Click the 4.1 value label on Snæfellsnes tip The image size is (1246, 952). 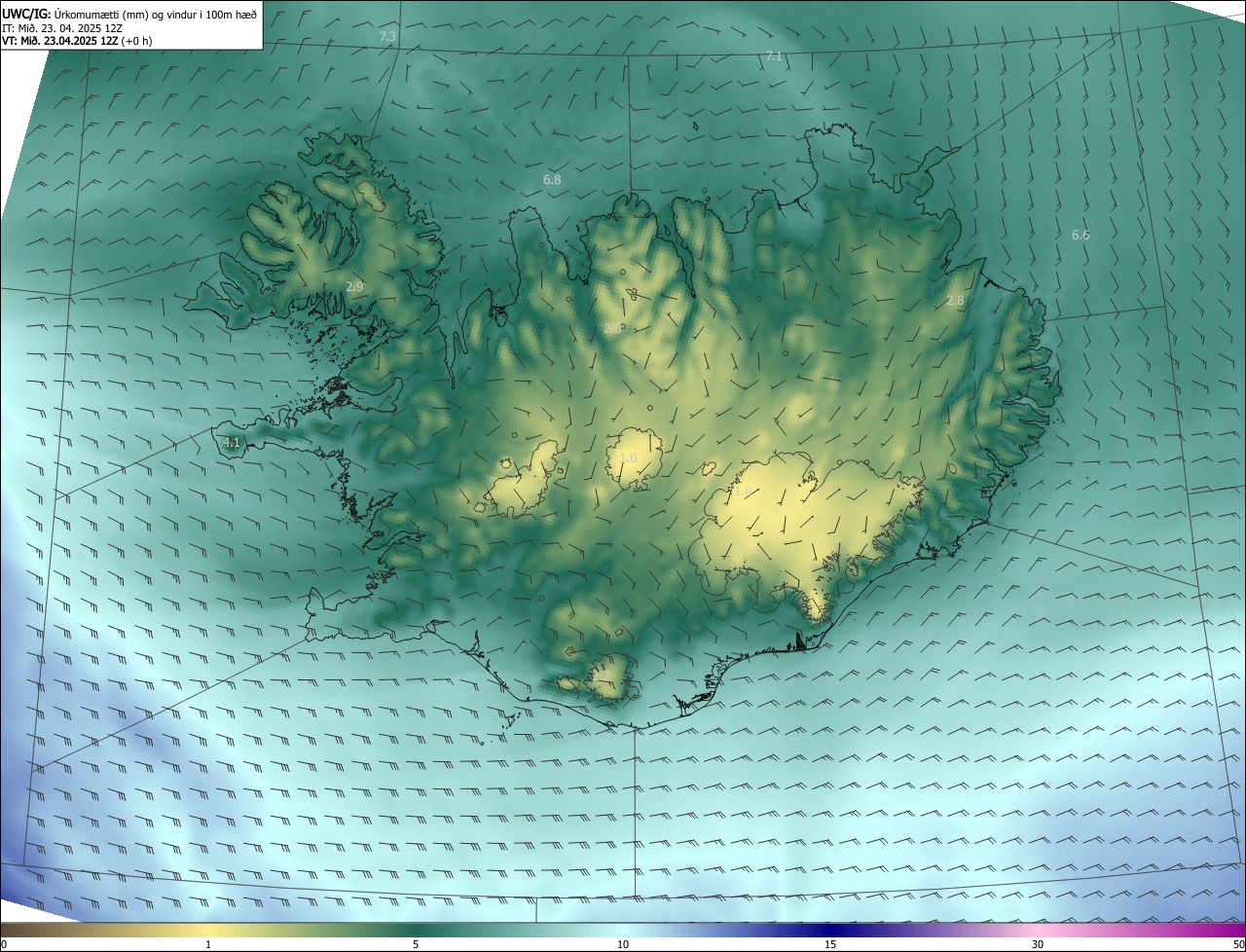[x=232, y=442]
